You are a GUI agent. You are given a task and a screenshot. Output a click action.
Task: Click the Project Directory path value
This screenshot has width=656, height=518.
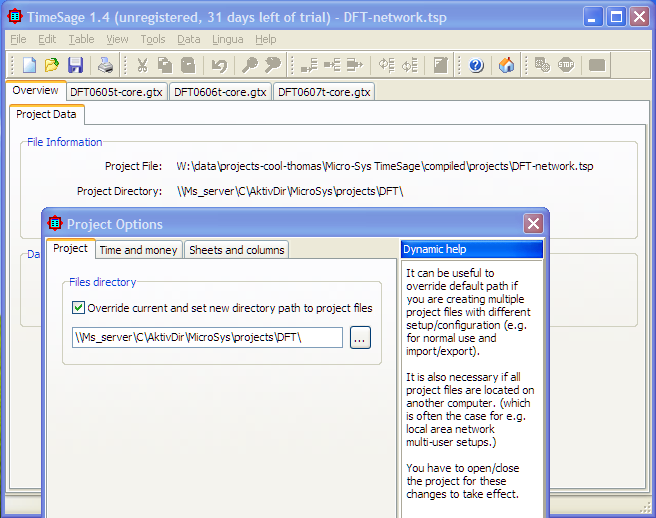pos(290,191)
